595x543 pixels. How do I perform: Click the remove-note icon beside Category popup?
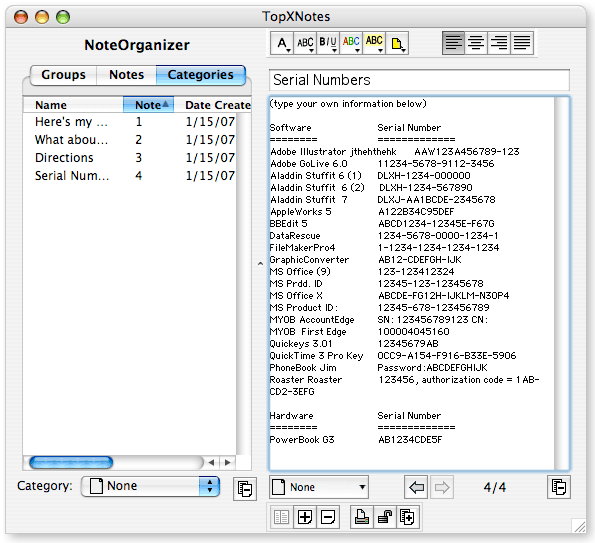(x=245, y=489)
